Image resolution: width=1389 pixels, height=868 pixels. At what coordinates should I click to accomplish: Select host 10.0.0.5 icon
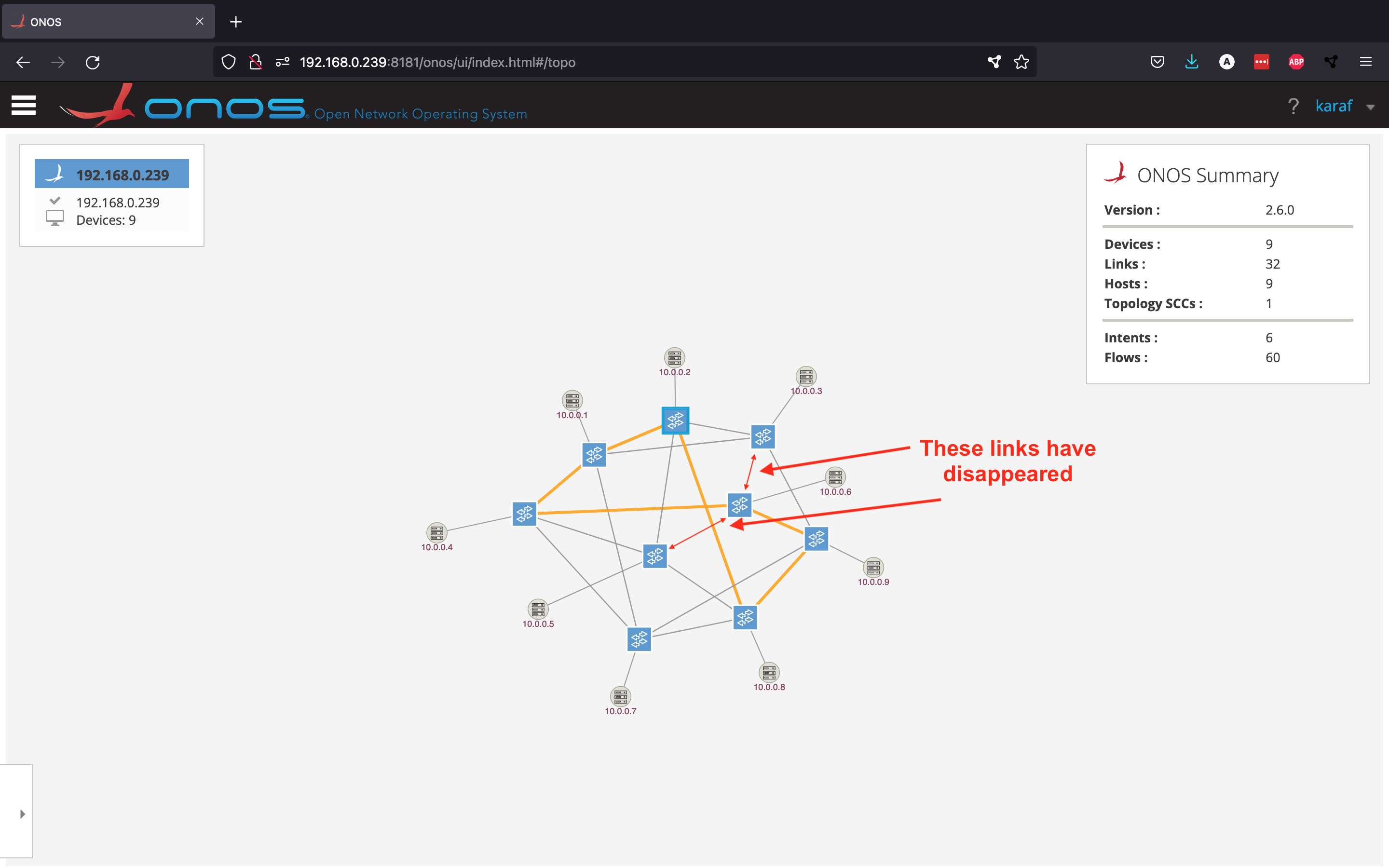click(538, 609)
